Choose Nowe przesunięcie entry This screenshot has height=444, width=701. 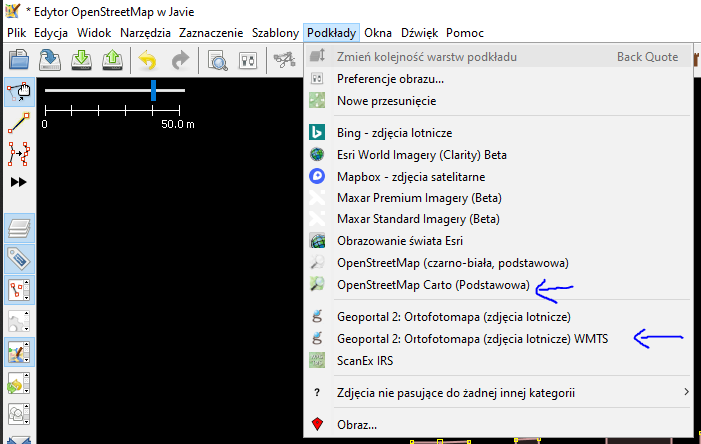click(x=498, y=101)
